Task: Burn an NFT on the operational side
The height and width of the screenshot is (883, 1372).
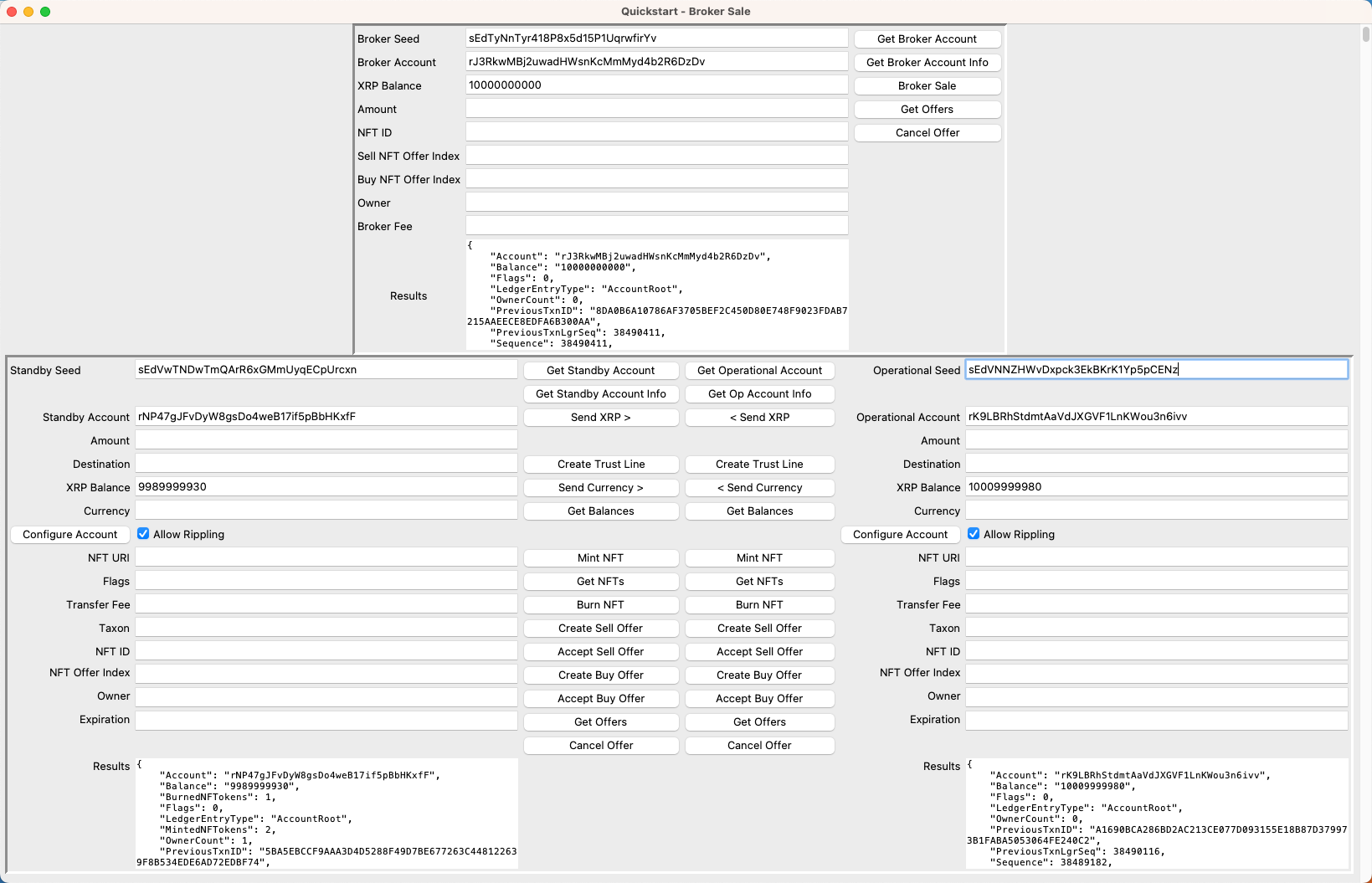Action: tap(759, 604)
